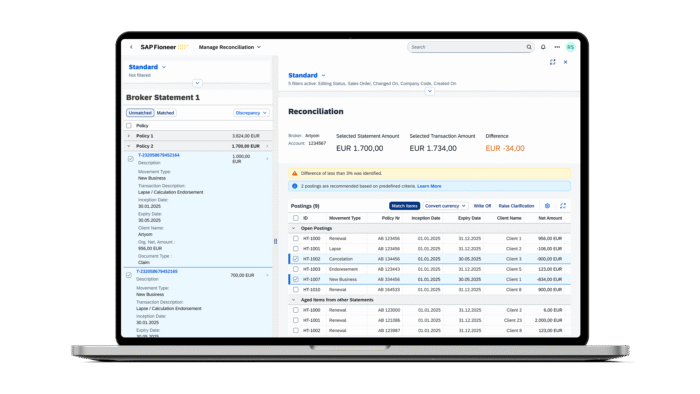This screenshot has width=700, height=394.
Task: Select the Policy header checkbox
Action: coord(129,125)
